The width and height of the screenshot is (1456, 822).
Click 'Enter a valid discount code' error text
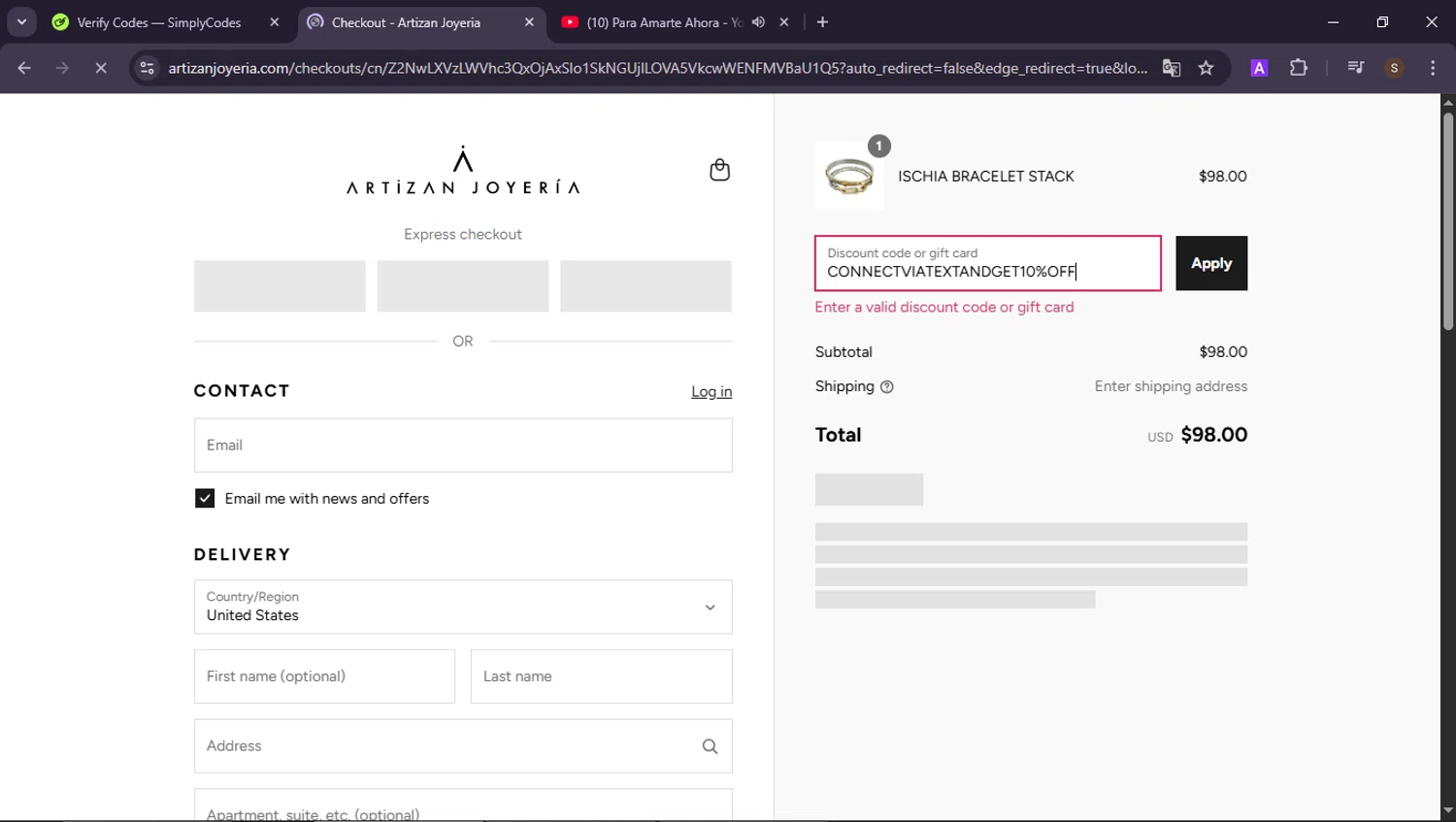[944, 307]
